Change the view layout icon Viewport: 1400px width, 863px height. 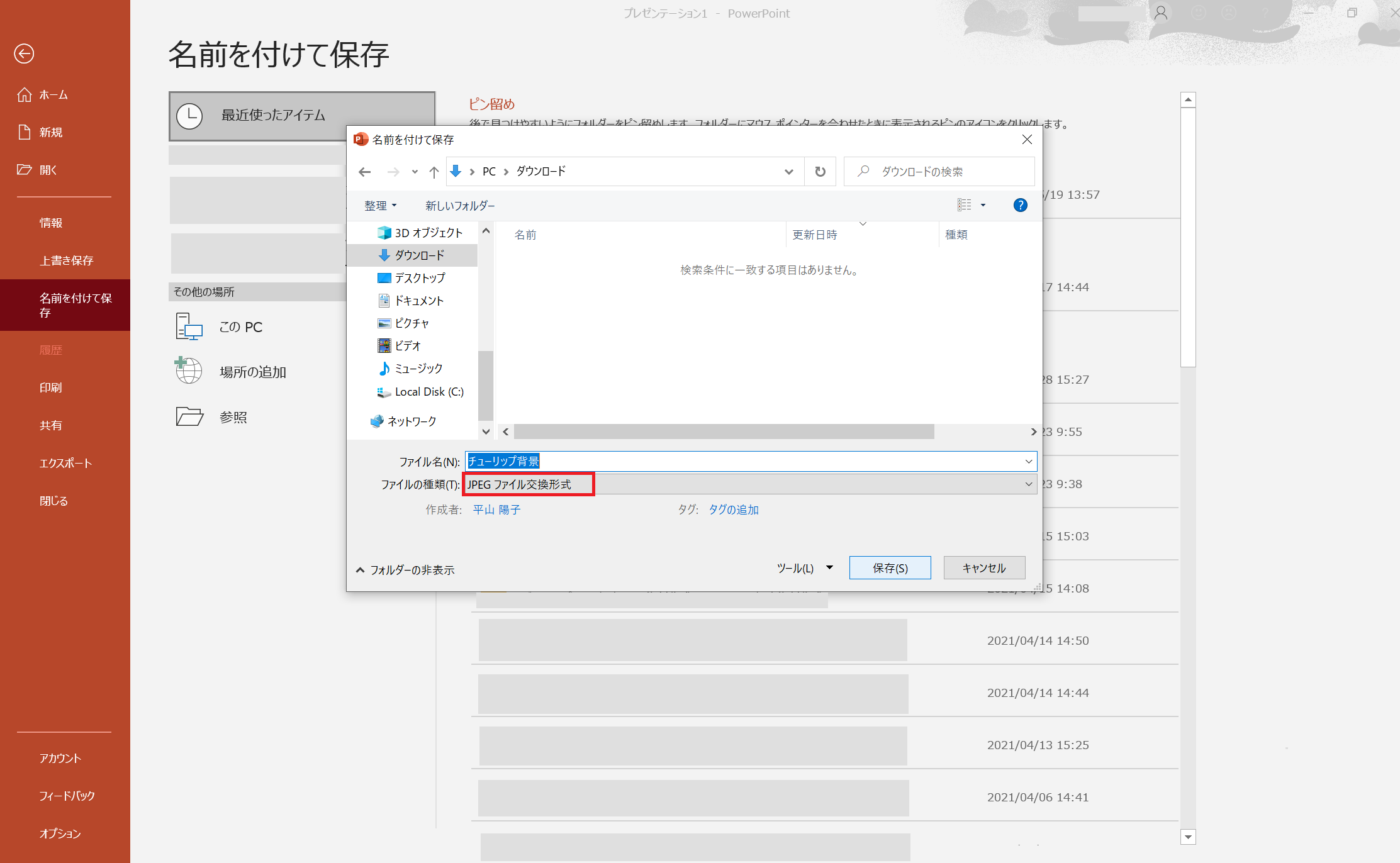[964, 205]
